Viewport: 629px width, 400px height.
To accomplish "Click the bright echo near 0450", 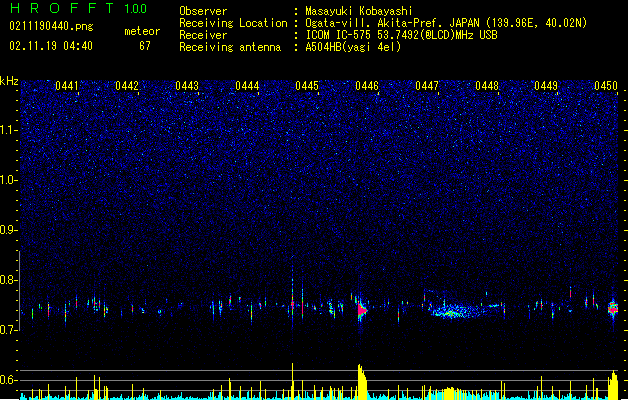I will tap(613, 309).
